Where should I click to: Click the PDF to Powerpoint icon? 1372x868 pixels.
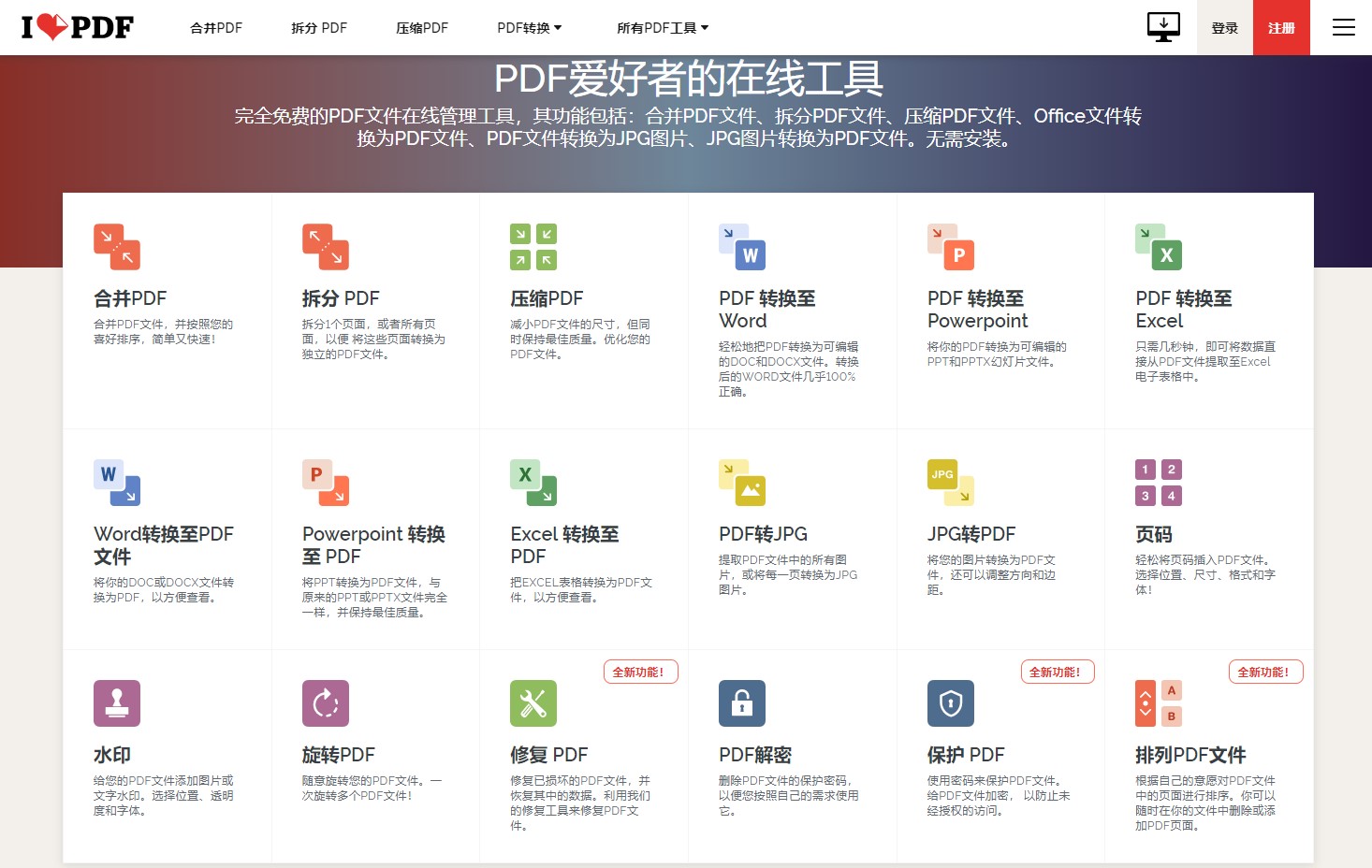(951, 247)
